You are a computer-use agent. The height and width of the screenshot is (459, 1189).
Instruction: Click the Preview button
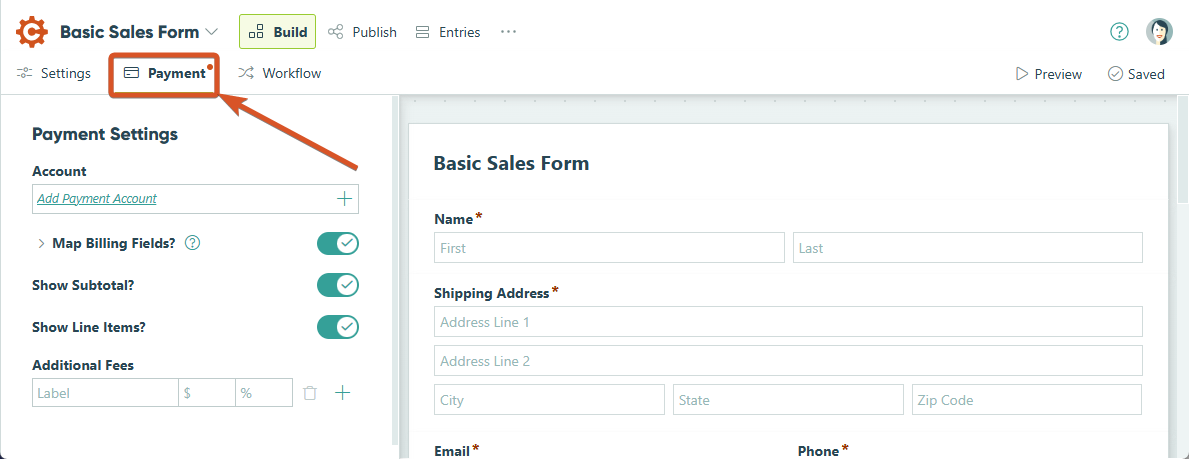click(x=1049, y=74)
